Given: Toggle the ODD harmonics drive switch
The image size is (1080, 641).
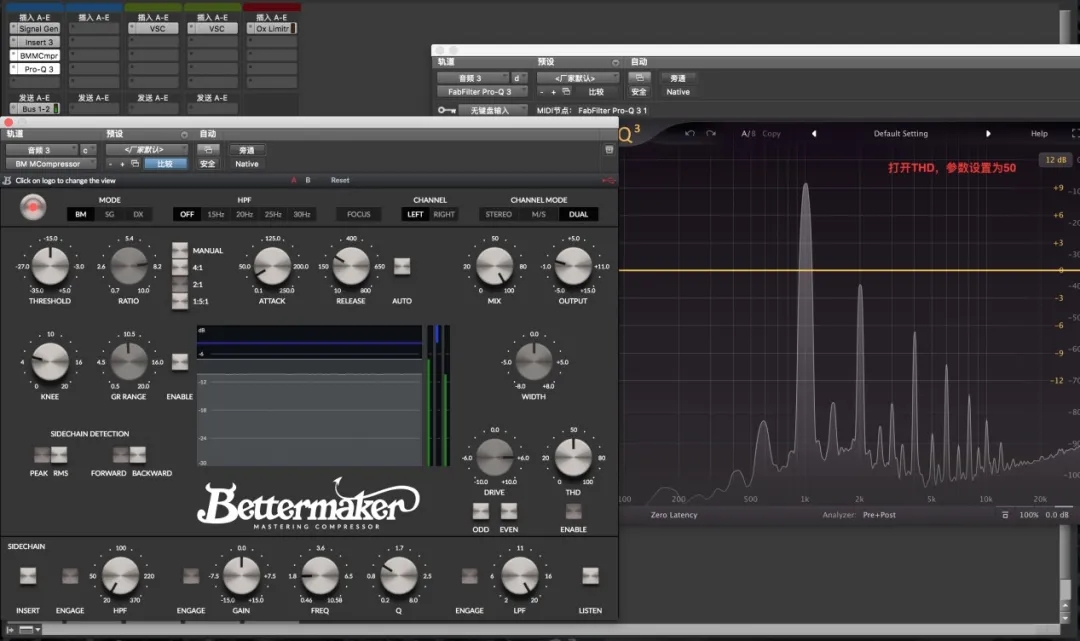Looking at the screenshot, I should (x=481, y=511).
